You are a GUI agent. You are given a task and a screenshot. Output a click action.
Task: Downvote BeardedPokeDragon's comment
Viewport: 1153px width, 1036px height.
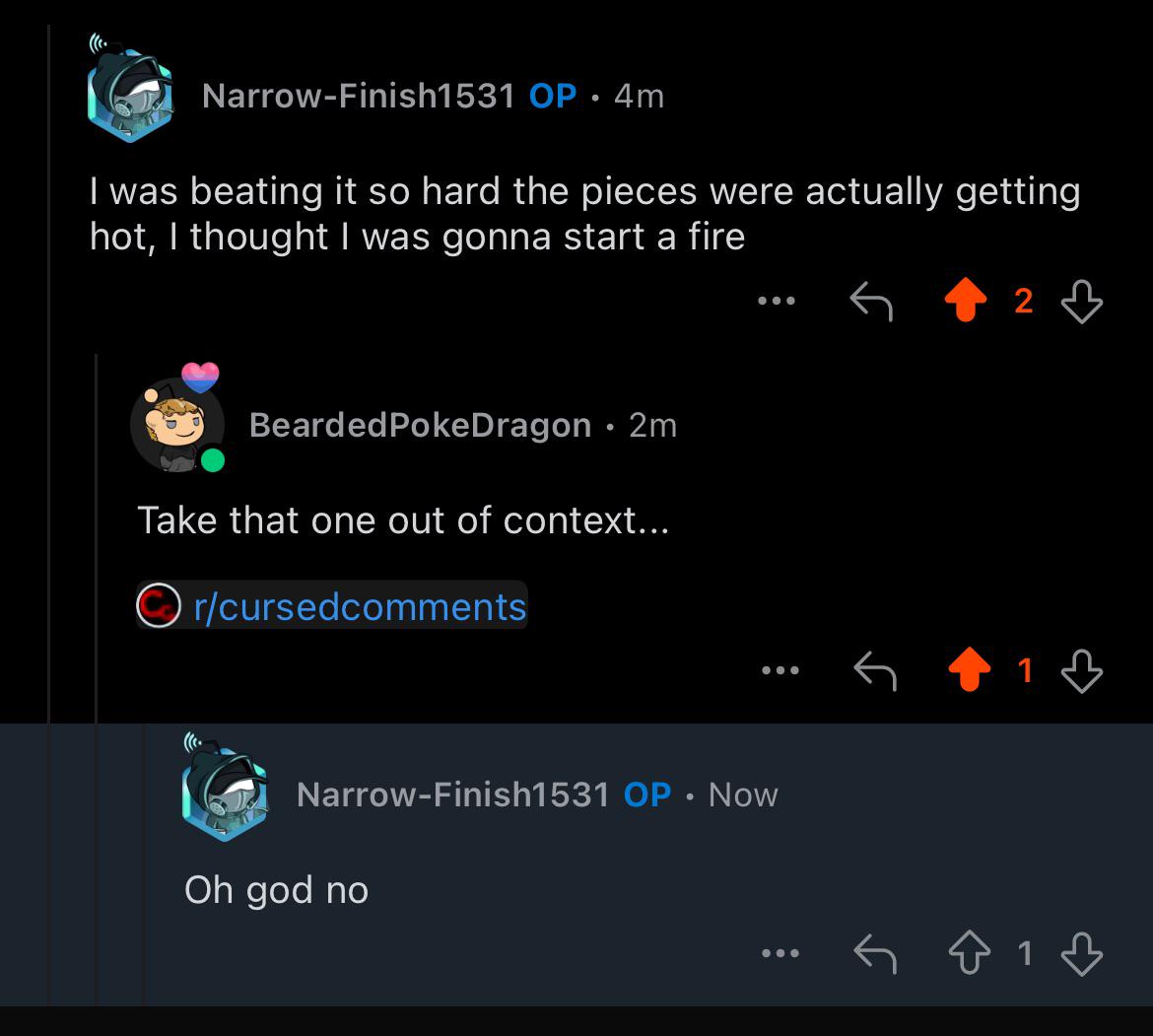[1081, 671]
